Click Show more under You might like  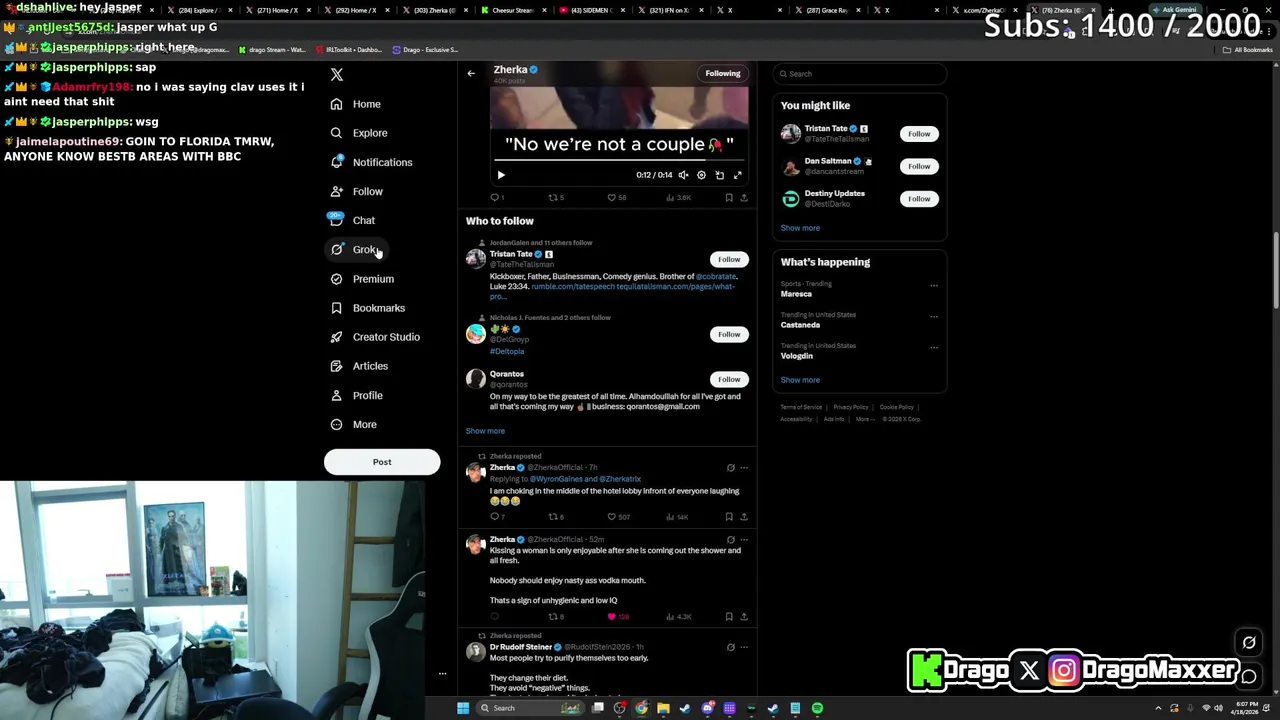pyautogui.click(x=800, y=228)
